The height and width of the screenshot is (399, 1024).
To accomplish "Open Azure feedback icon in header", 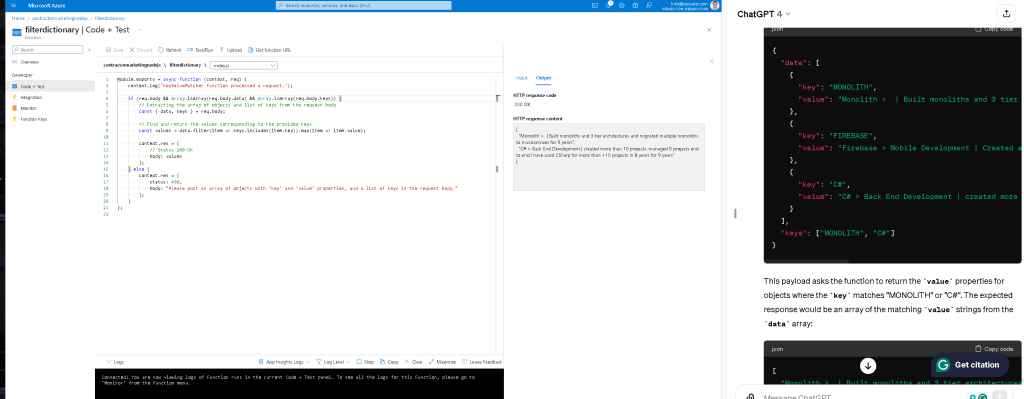I will coord(648,5).
